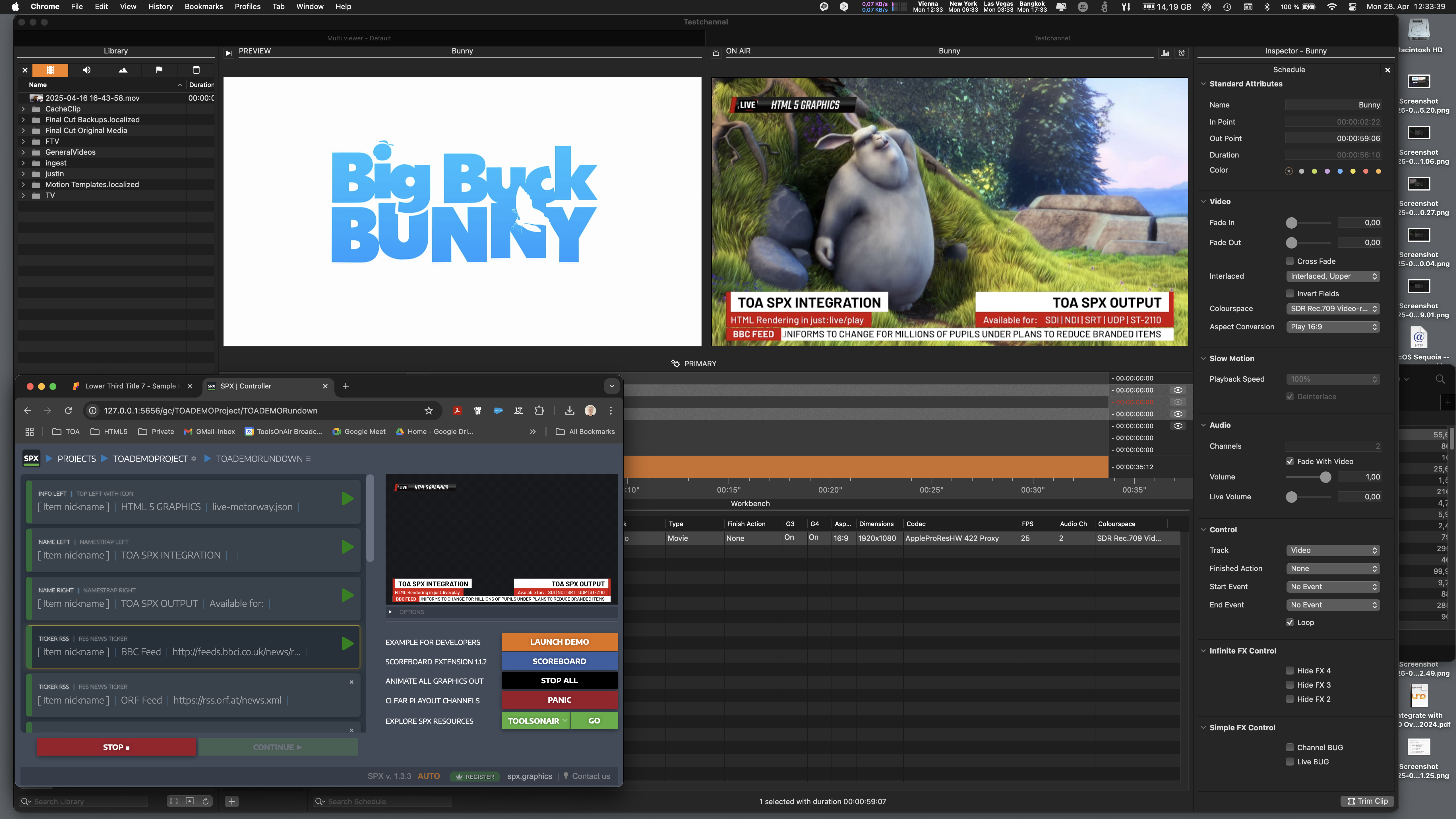Play the HTML 5 GRAPHICS info left item
This screenshot has height=819, width=1456.
(348, 499)
